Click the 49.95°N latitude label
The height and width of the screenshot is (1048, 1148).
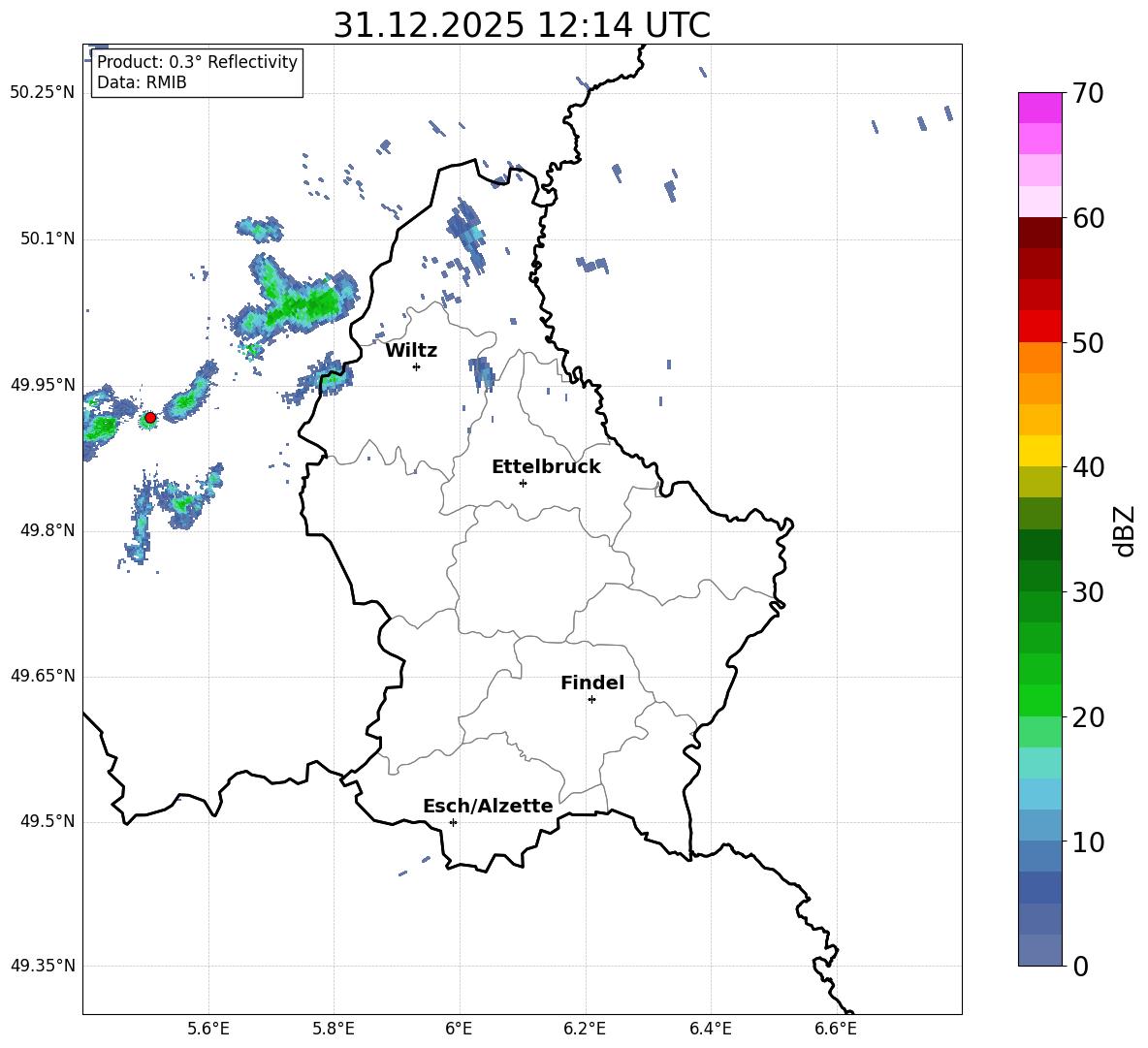point(43,385)
